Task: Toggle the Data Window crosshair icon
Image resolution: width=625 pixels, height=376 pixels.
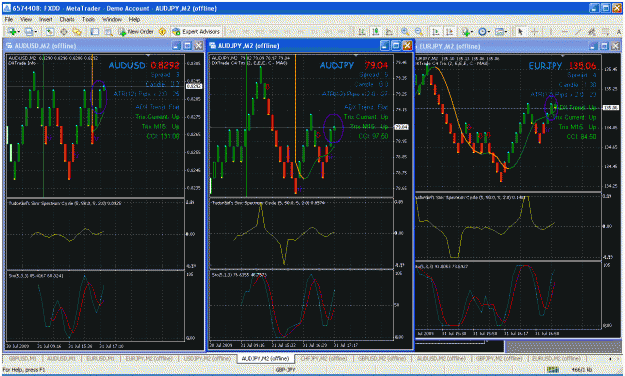Action: coord(63,31)
